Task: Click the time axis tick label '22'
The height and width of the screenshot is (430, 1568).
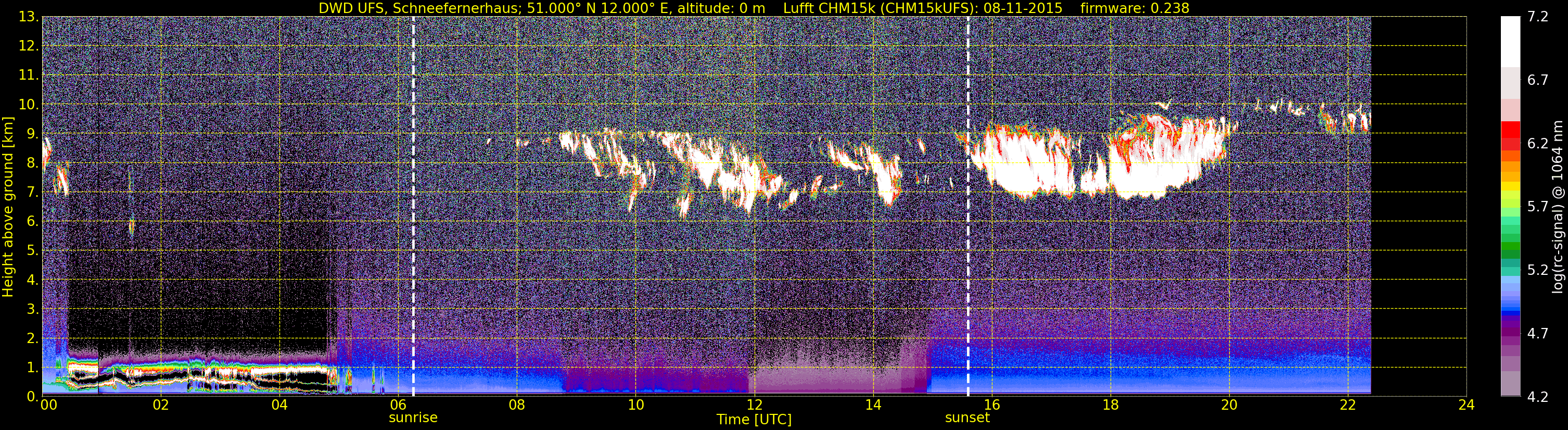Action: coord(1348,406)
